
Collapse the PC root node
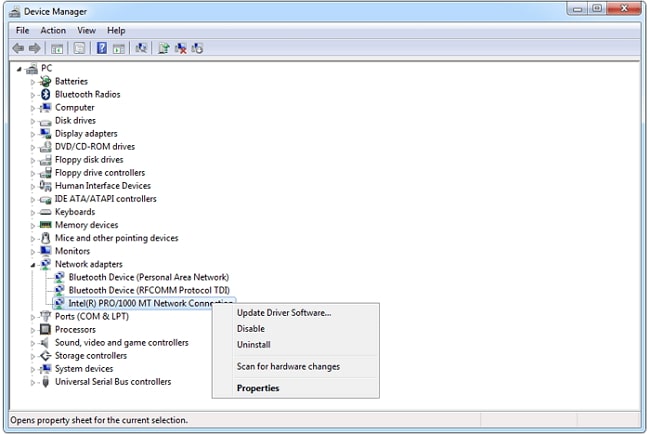click(x=19, y=69)
